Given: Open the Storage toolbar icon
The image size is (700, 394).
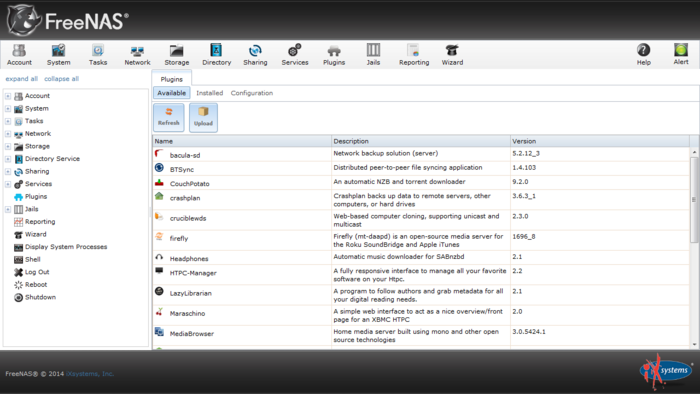Looking at the screenshot, I should [x=177, y=54].
